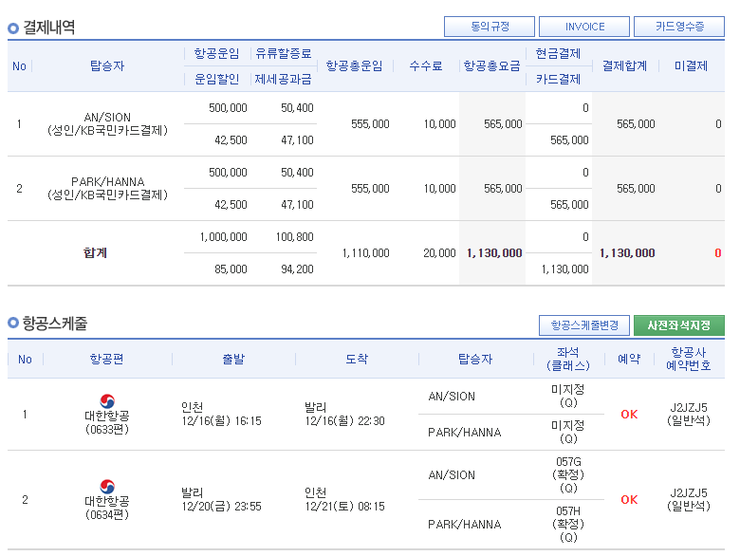Open the 동의규정 agreement rules

486,27
